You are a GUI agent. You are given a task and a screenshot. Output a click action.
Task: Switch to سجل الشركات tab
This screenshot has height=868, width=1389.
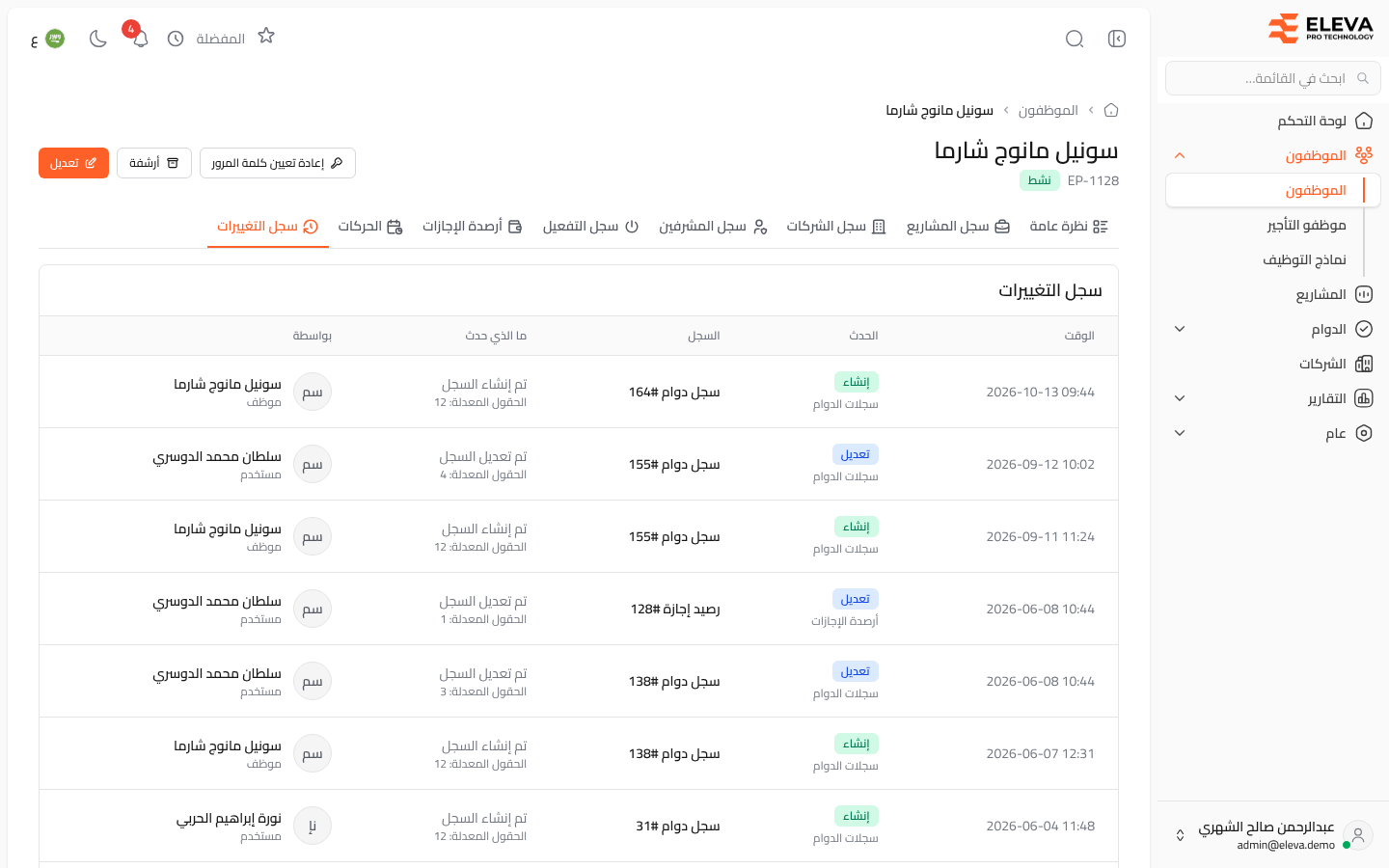tap(836, 227)
